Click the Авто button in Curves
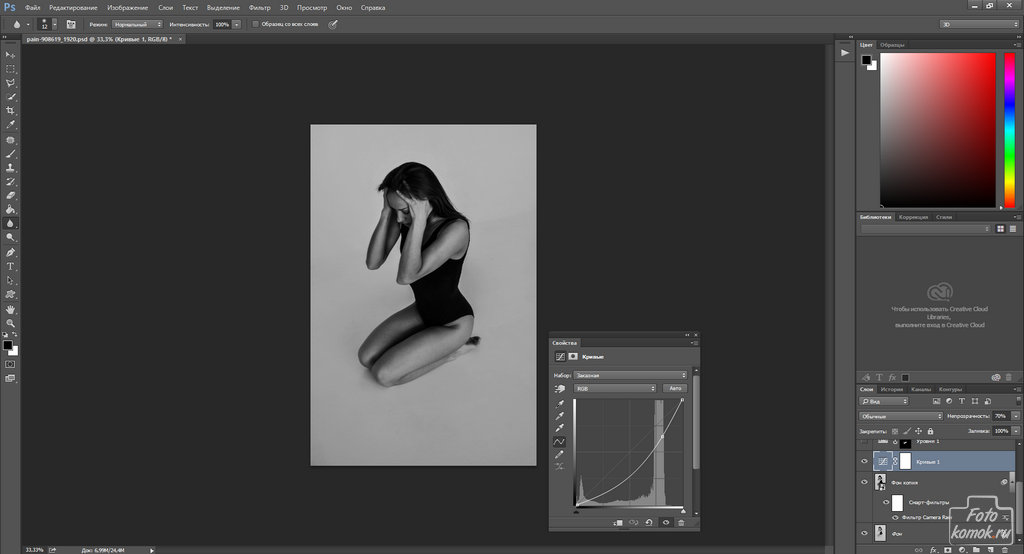The height and width of the screenshot is (554, 1024). pyautogui.click(x=675, y=388)
